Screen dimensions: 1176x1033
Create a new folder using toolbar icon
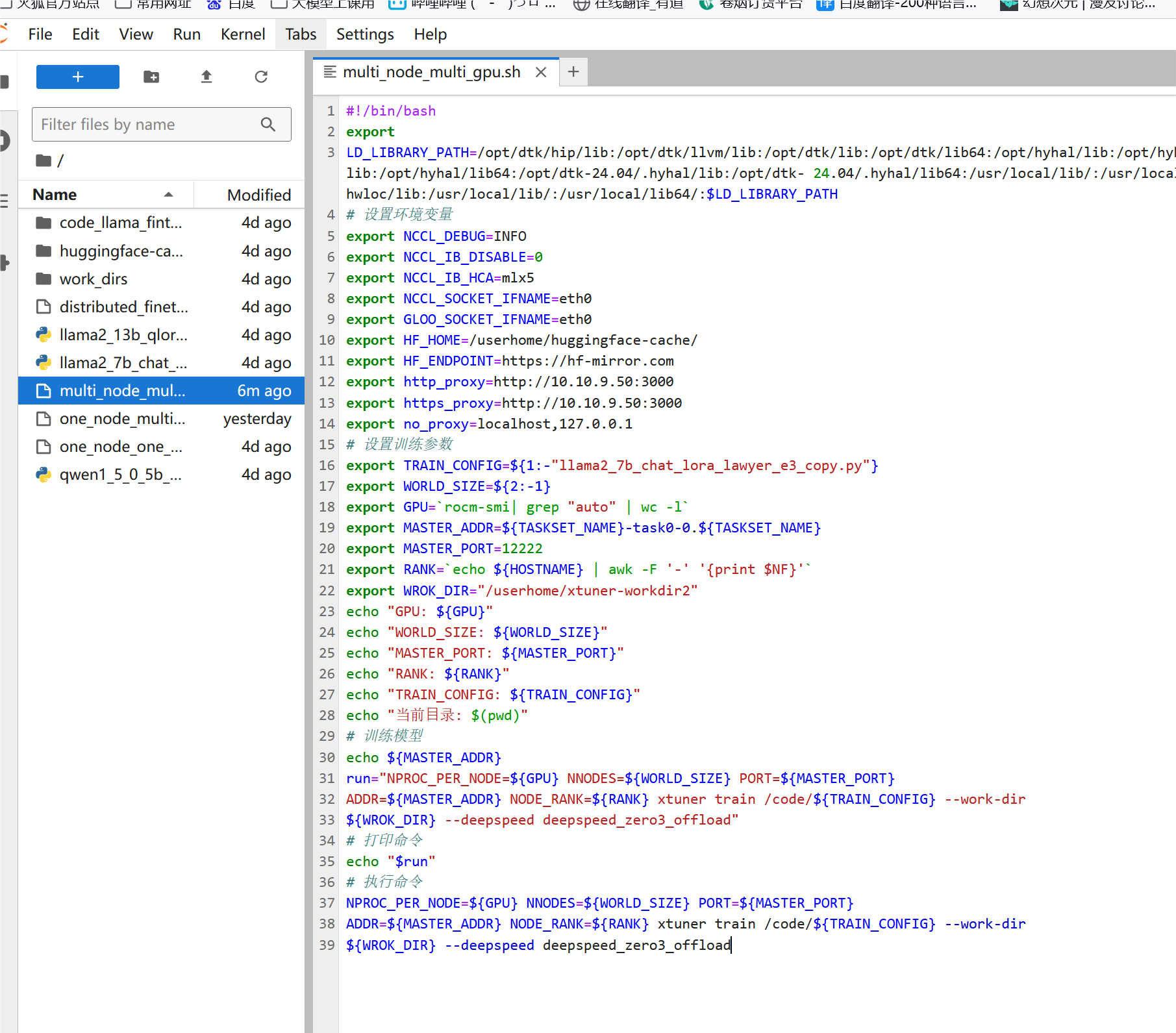(151, 77)
